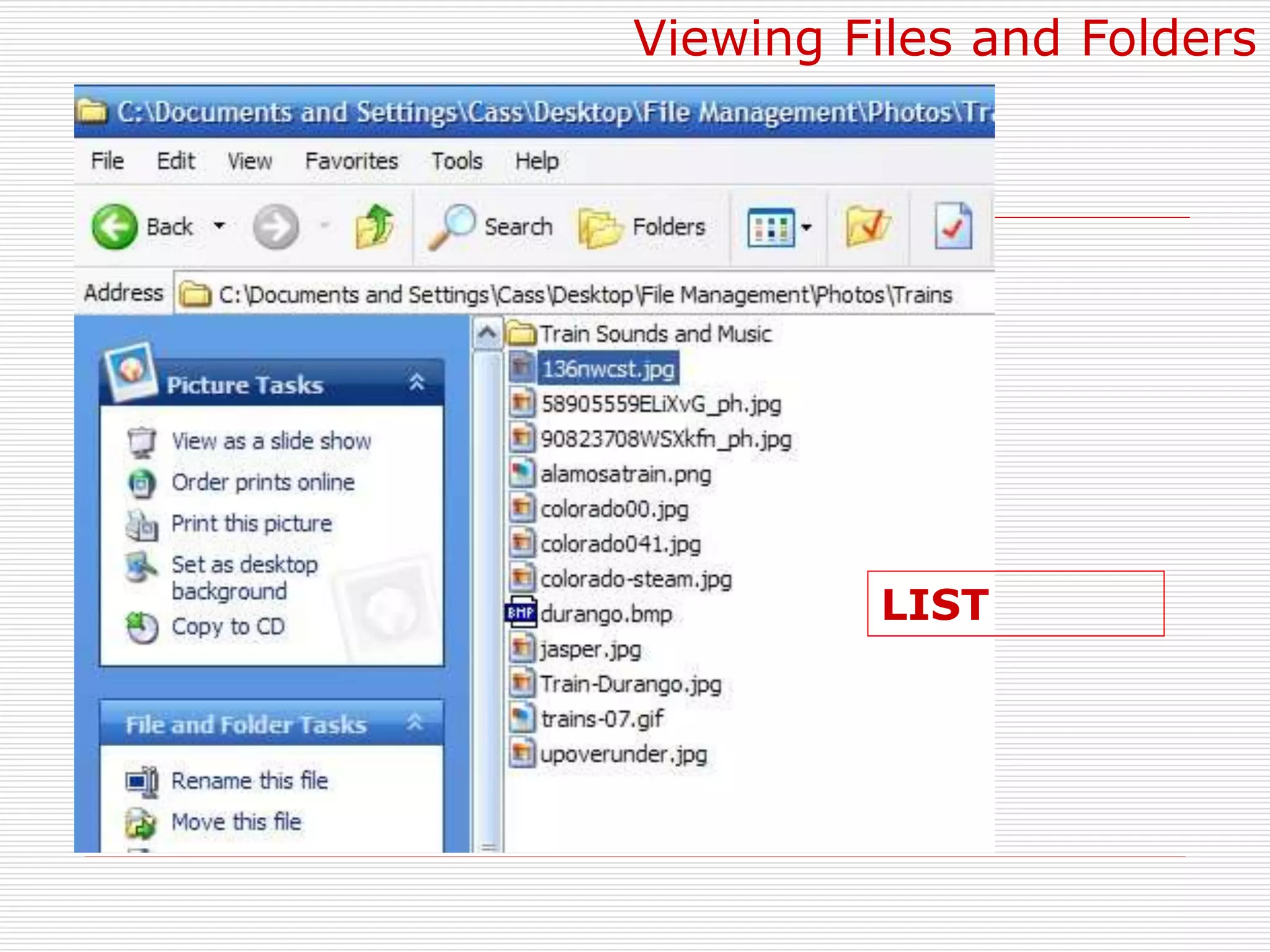The image size is (1270, 952).
Task: Click the grayed Forward arrow icon
Action: click(276, 227)
